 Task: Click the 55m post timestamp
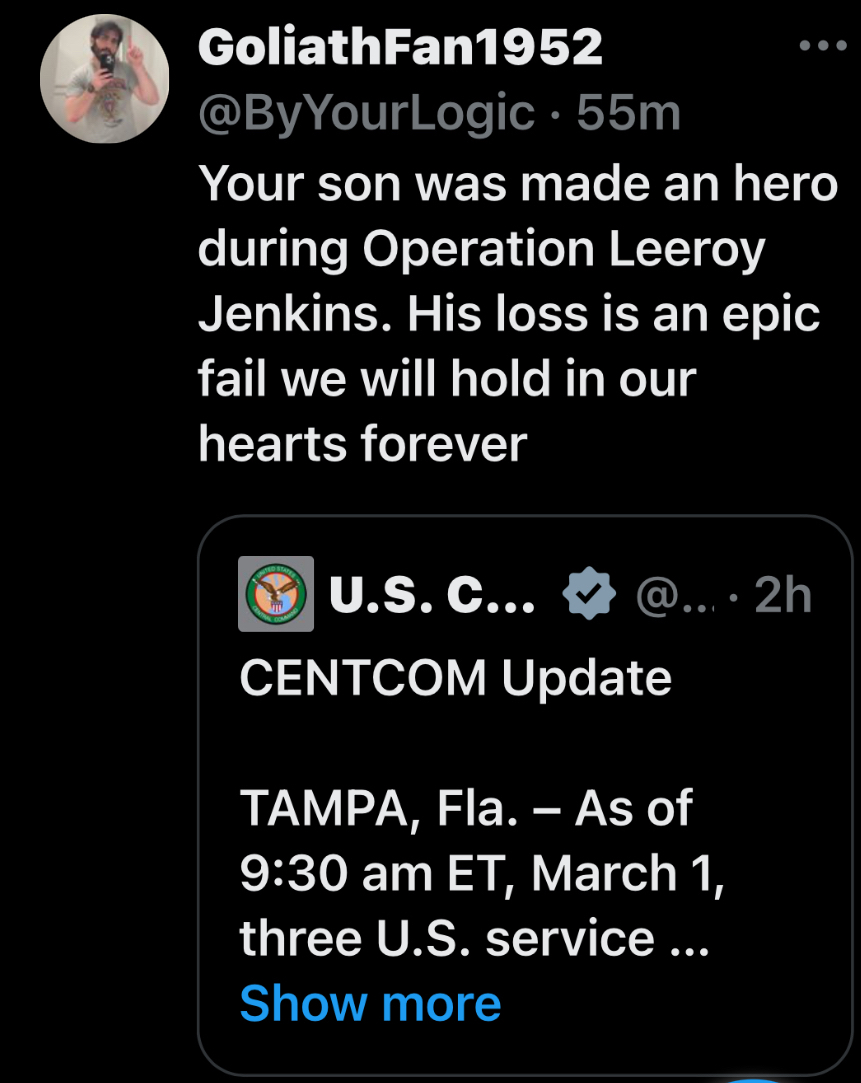pos(629,113)
